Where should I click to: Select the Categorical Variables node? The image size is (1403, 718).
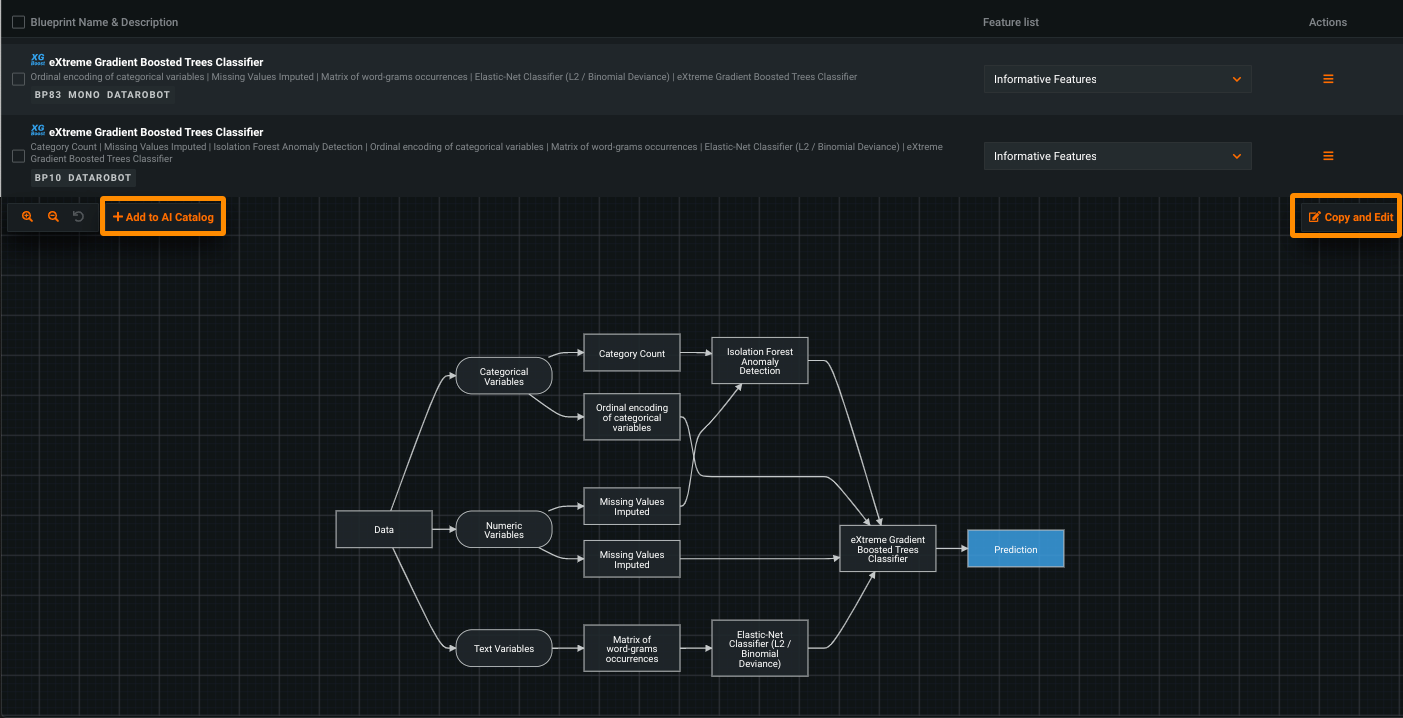coord(504,376)
